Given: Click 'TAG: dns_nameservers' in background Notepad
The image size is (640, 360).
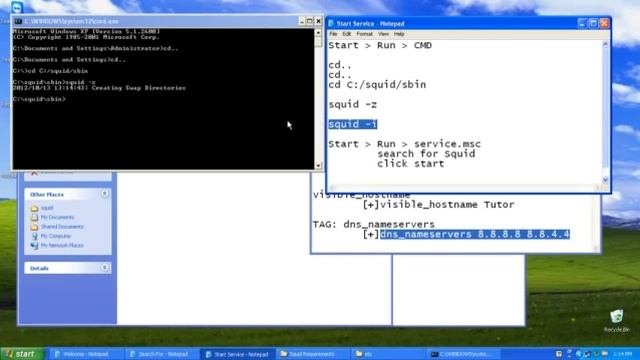Looking at the screenshot, I should coord(374,224).
